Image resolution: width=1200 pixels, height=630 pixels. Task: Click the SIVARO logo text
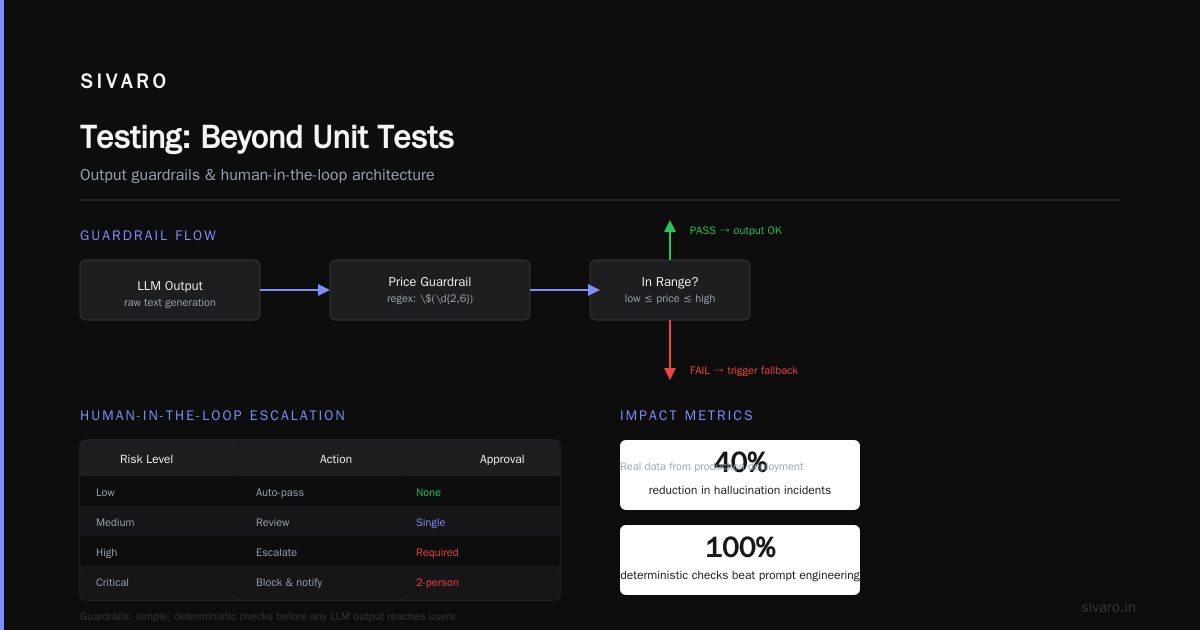click(x=124, y=82)
